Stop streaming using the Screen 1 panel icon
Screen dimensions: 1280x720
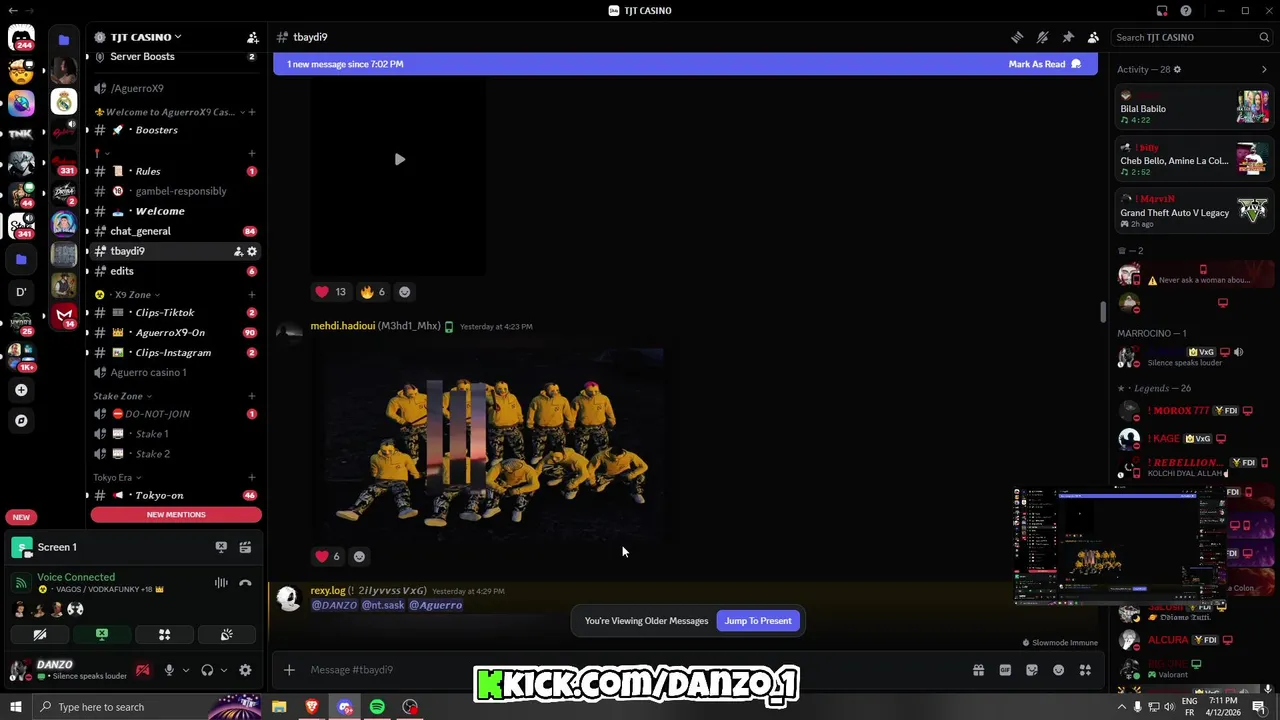[x=221, y=547]
